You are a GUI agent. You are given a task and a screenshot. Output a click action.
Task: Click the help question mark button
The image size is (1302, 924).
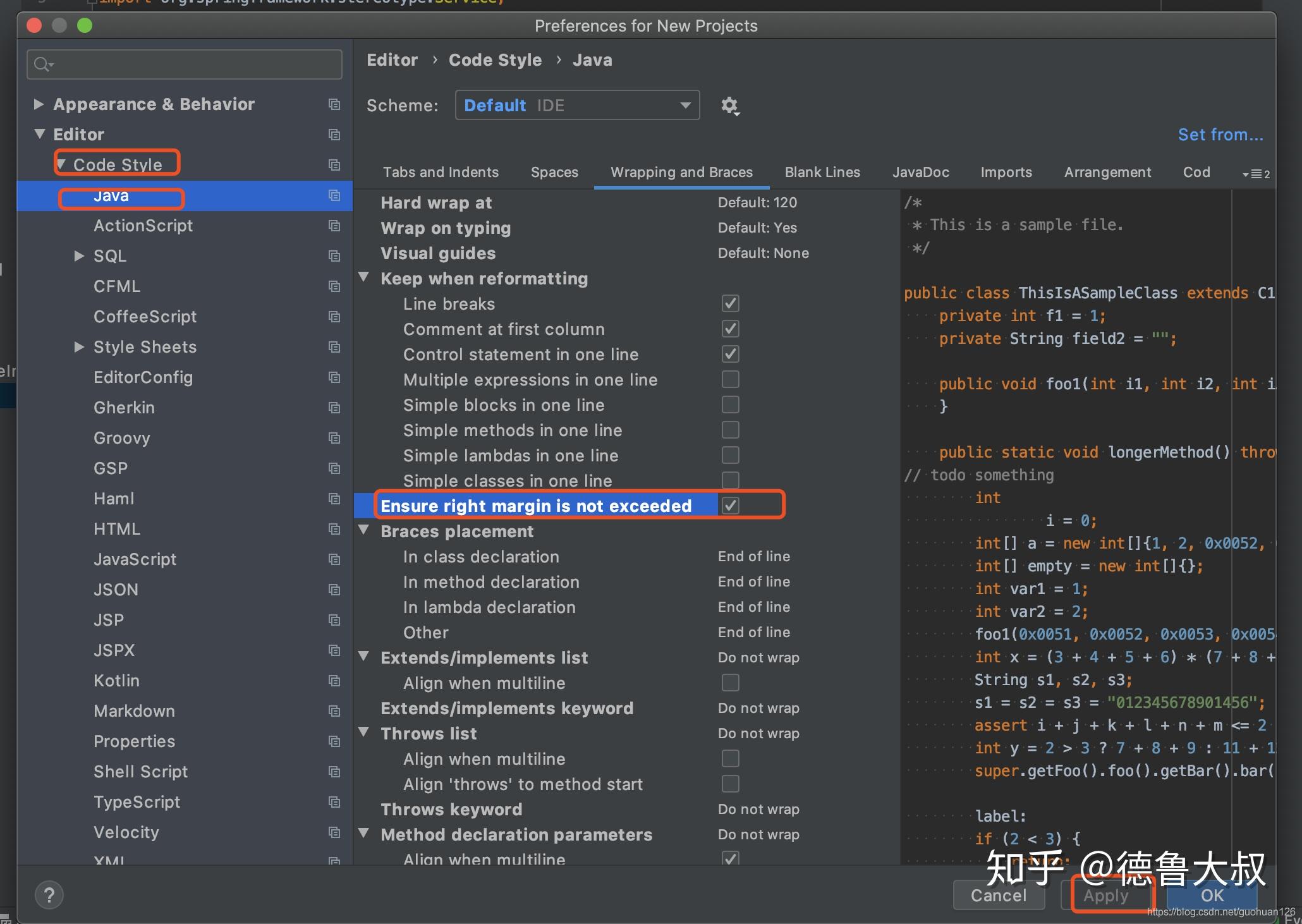pos(49,895)
